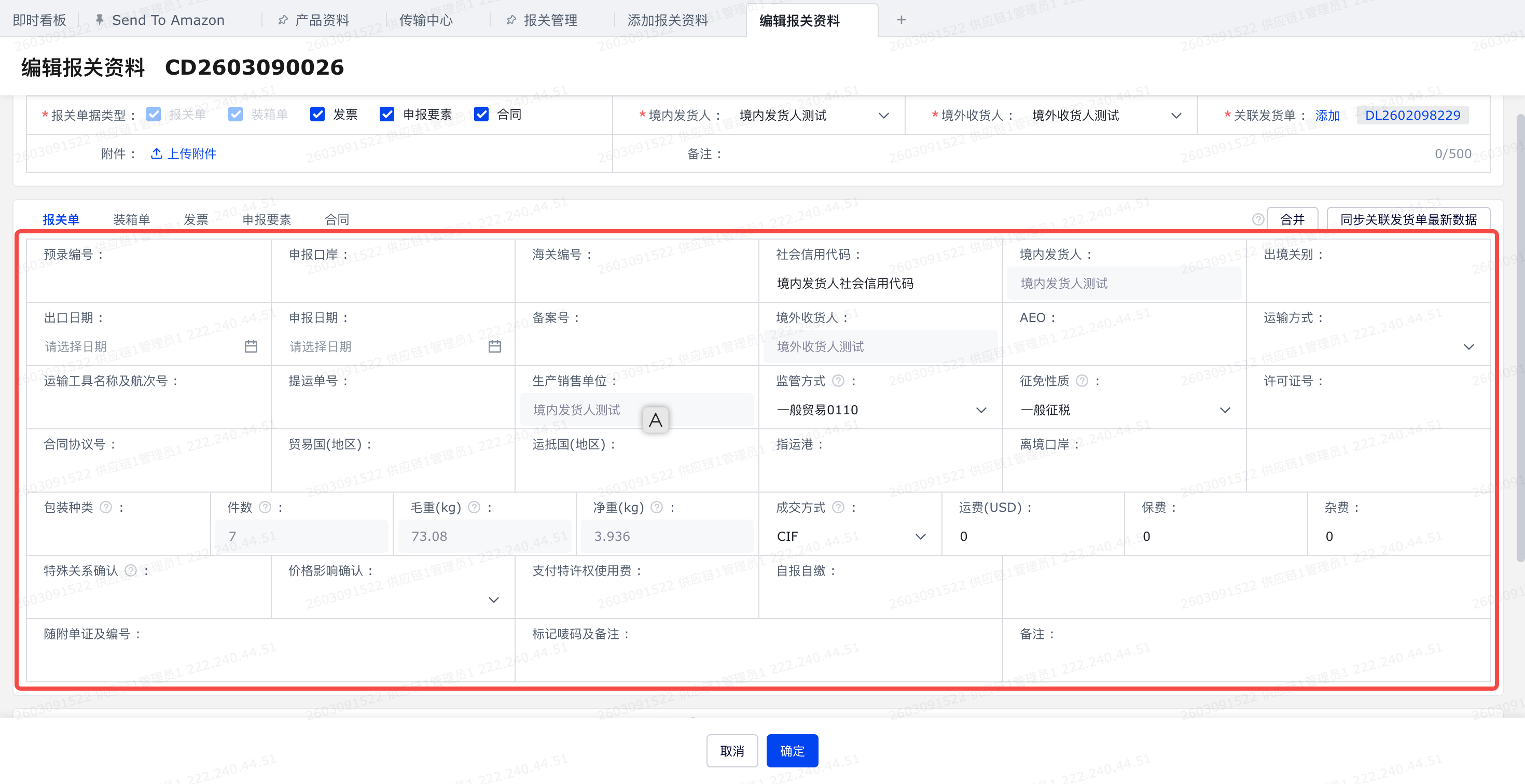Click the help icon beside the 合并 button
Viewport: 1525px width, 784px height.
(1258, 219)
